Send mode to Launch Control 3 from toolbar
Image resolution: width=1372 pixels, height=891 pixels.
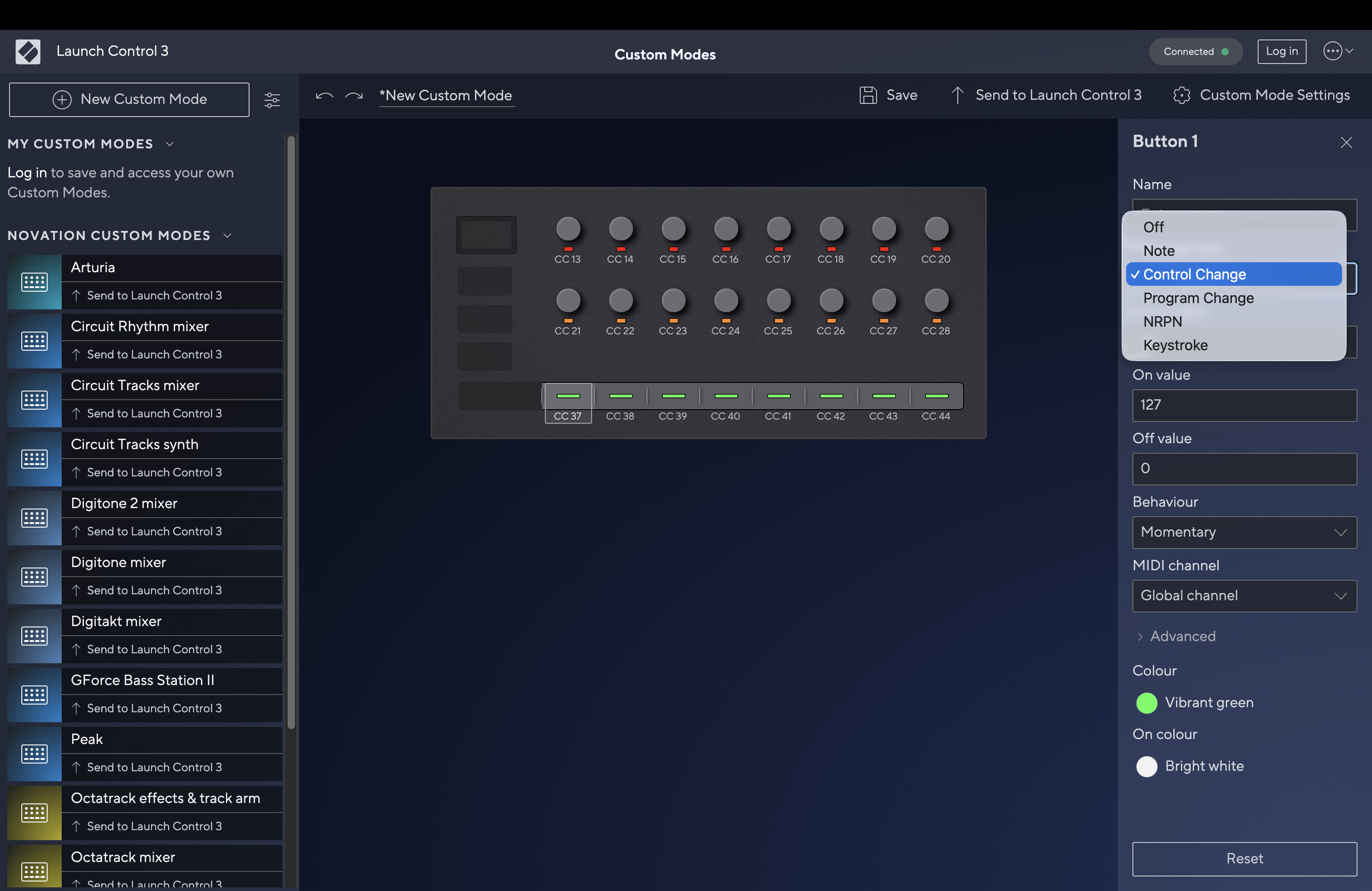[1046, 95]
